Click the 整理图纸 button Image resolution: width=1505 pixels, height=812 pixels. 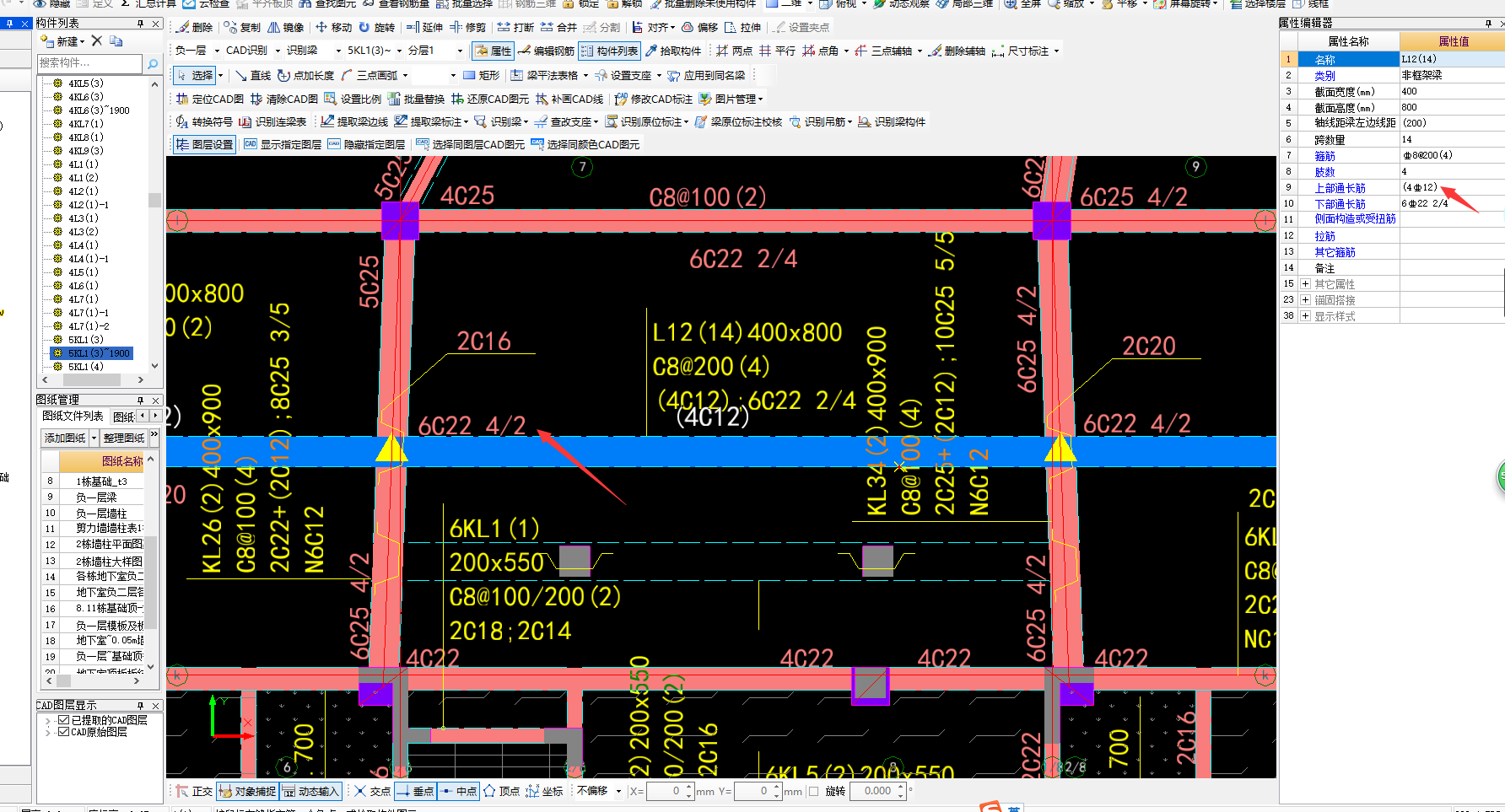pos(124,438)
